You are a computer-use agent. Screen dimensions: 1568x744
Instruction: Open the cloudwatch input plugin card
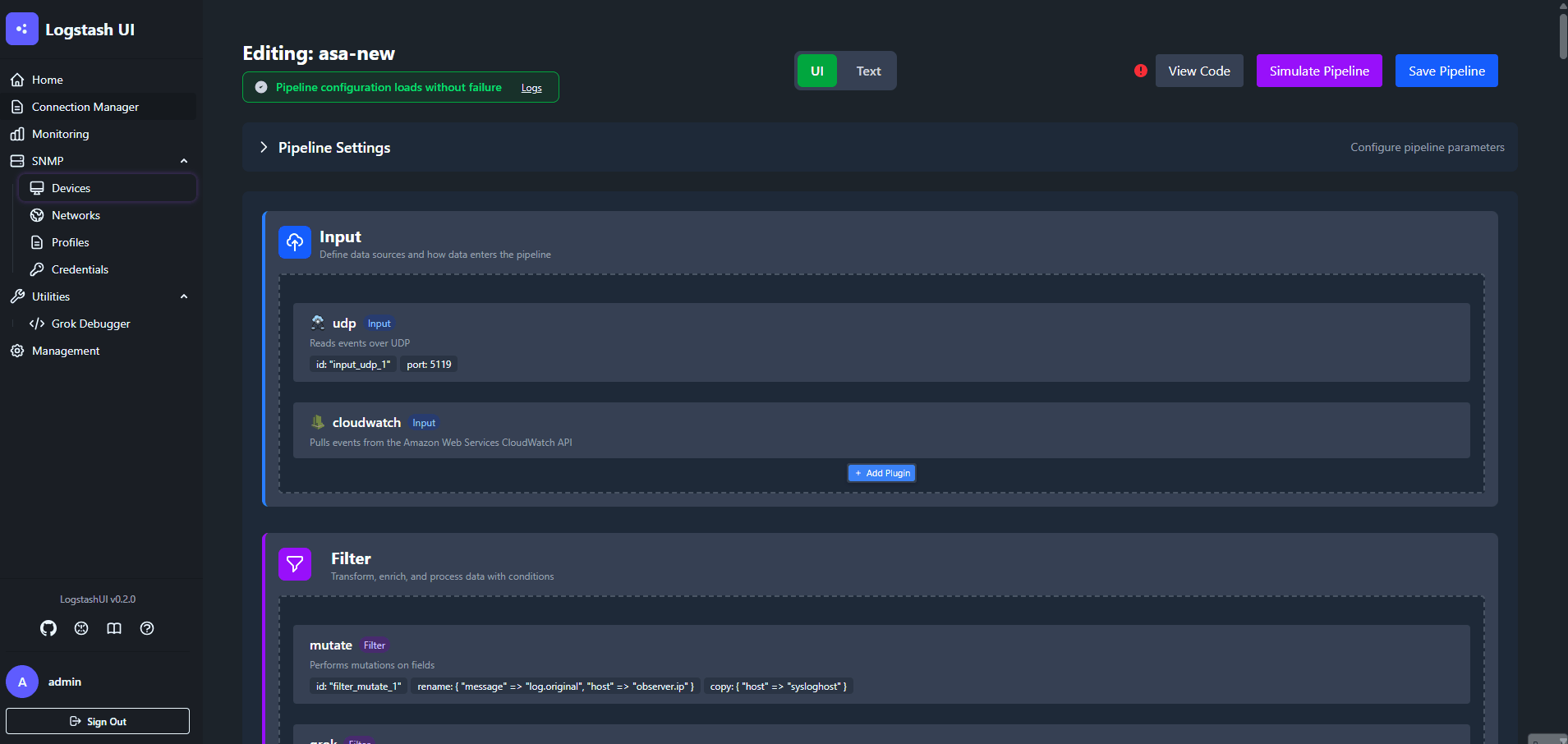click(881, 430)
